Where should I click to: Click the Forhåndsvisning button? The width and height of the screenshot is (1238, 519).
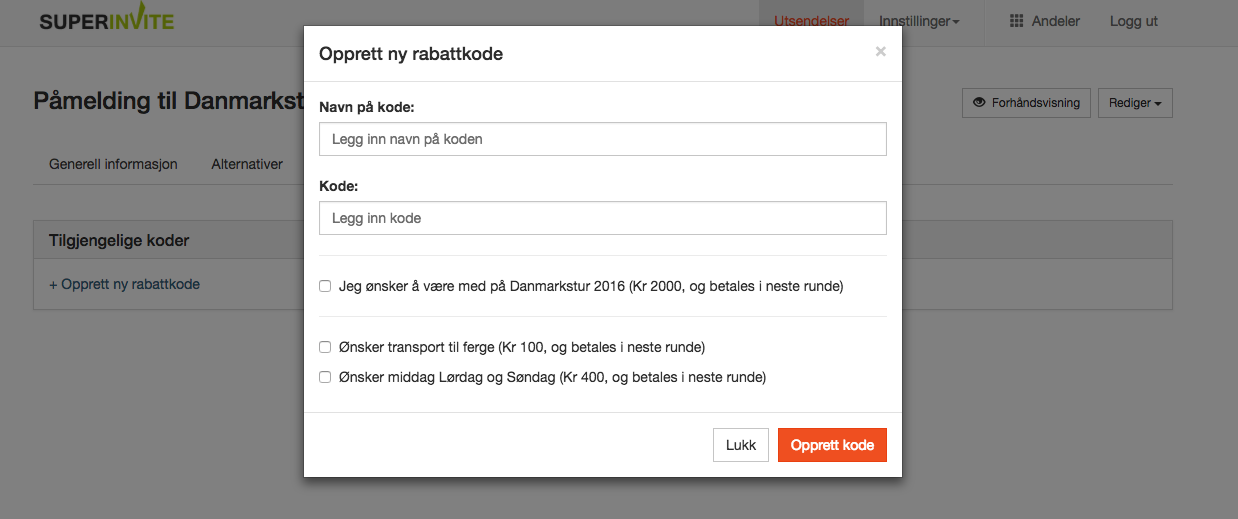[1026, 103]
